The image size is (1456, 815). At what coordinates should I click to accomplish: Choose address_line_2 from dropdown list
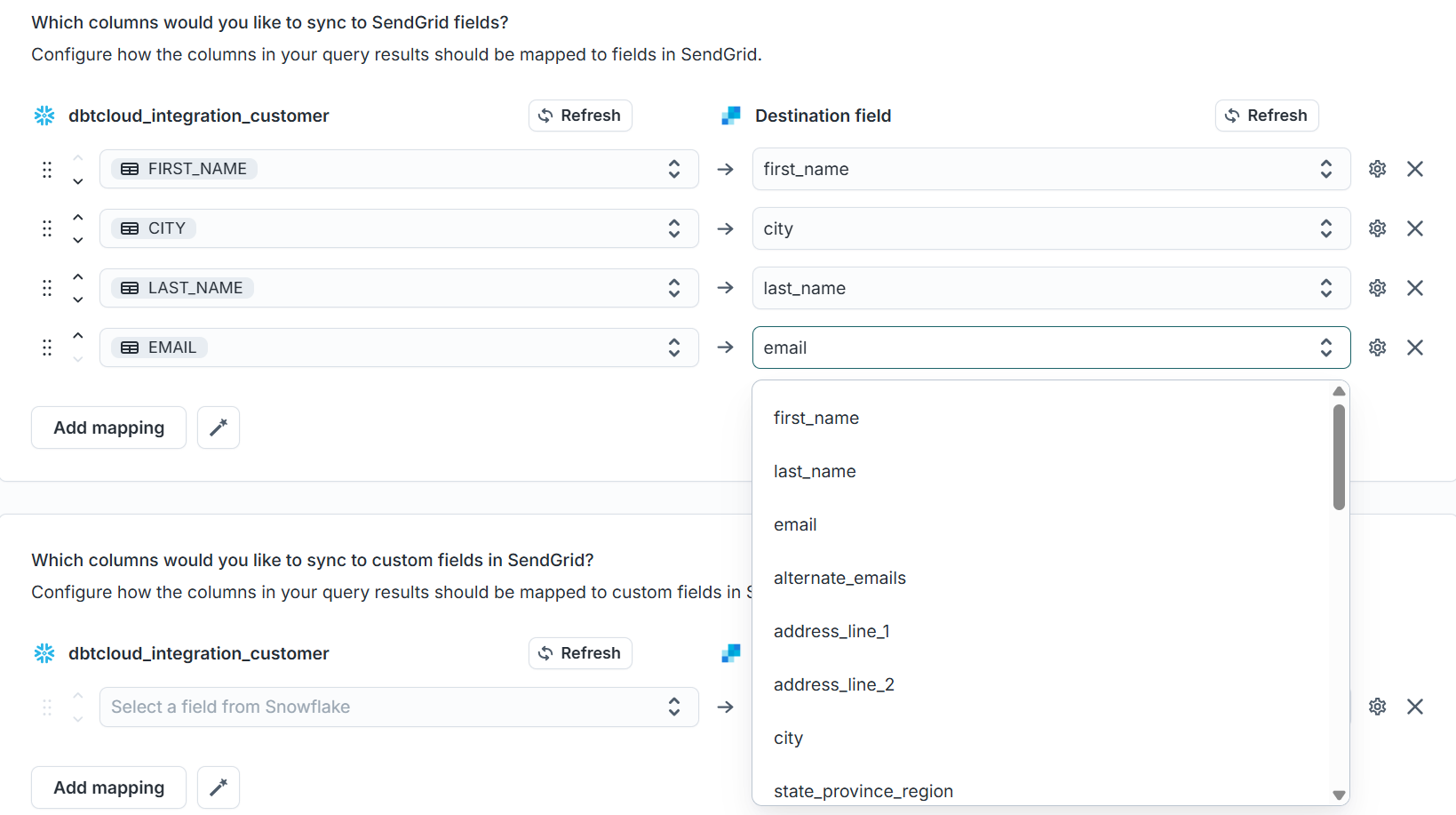pyautogui.click(x=1041, y=684)
